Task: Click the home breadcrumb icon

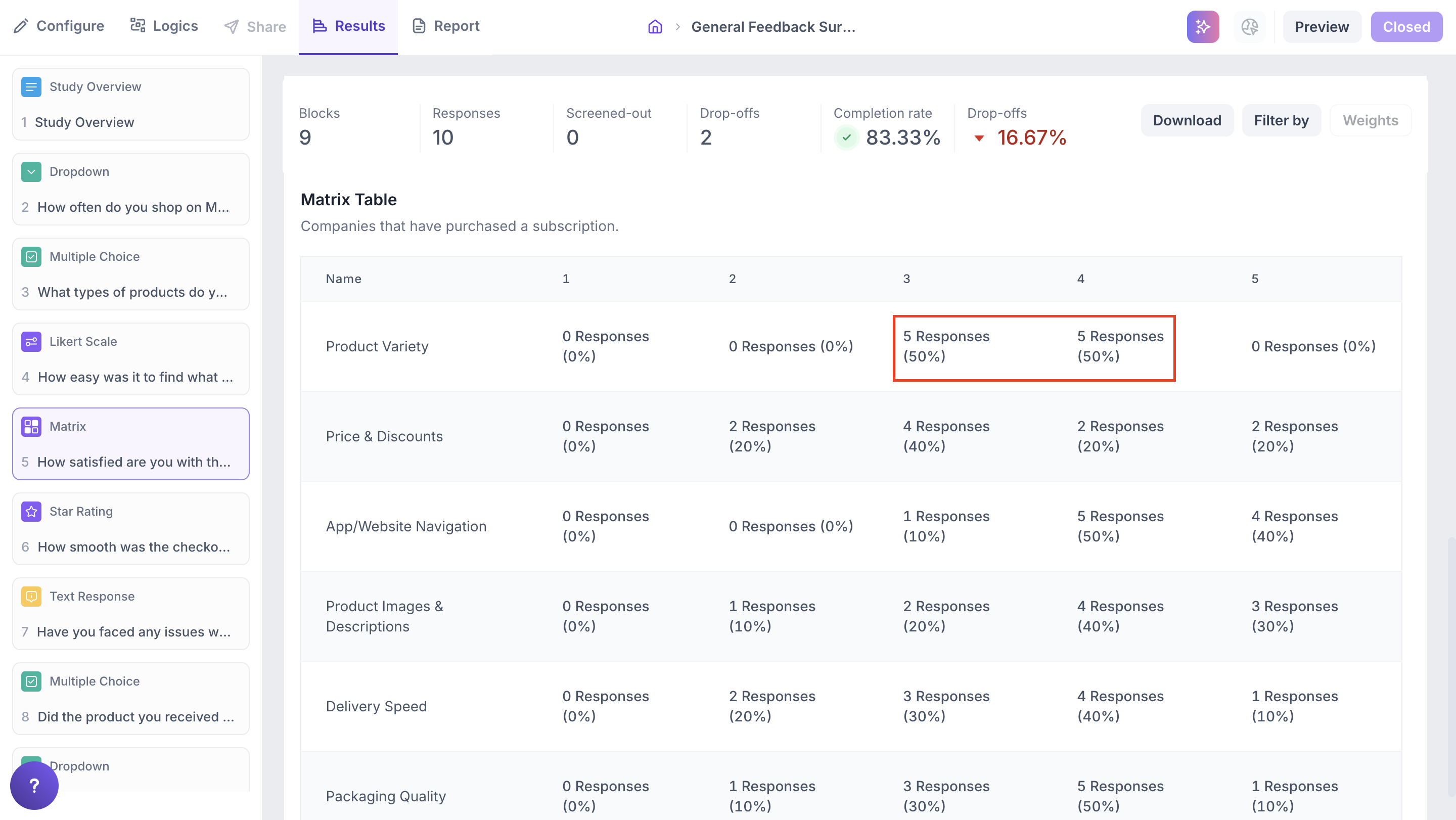Action: tap(655, 27)
